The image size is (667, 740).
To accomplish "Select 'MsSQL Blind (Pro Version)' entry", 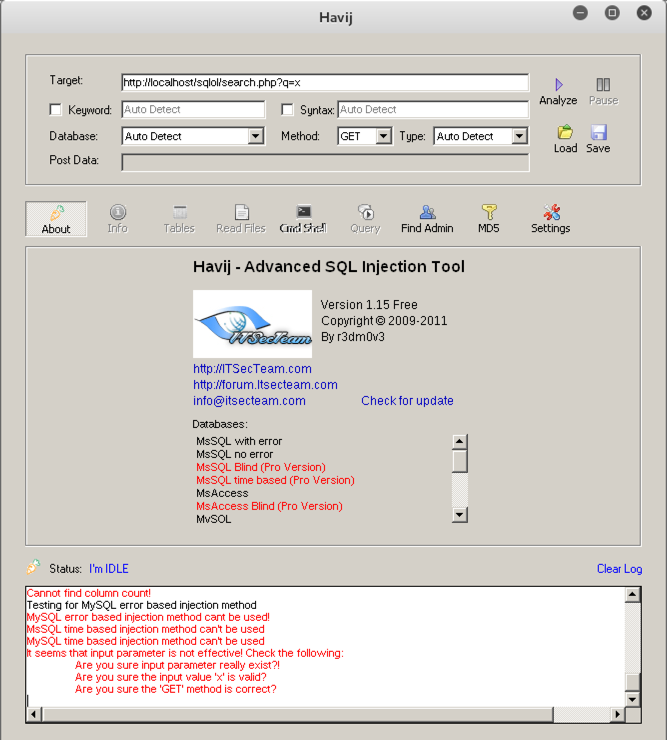I will coord(261,467).
